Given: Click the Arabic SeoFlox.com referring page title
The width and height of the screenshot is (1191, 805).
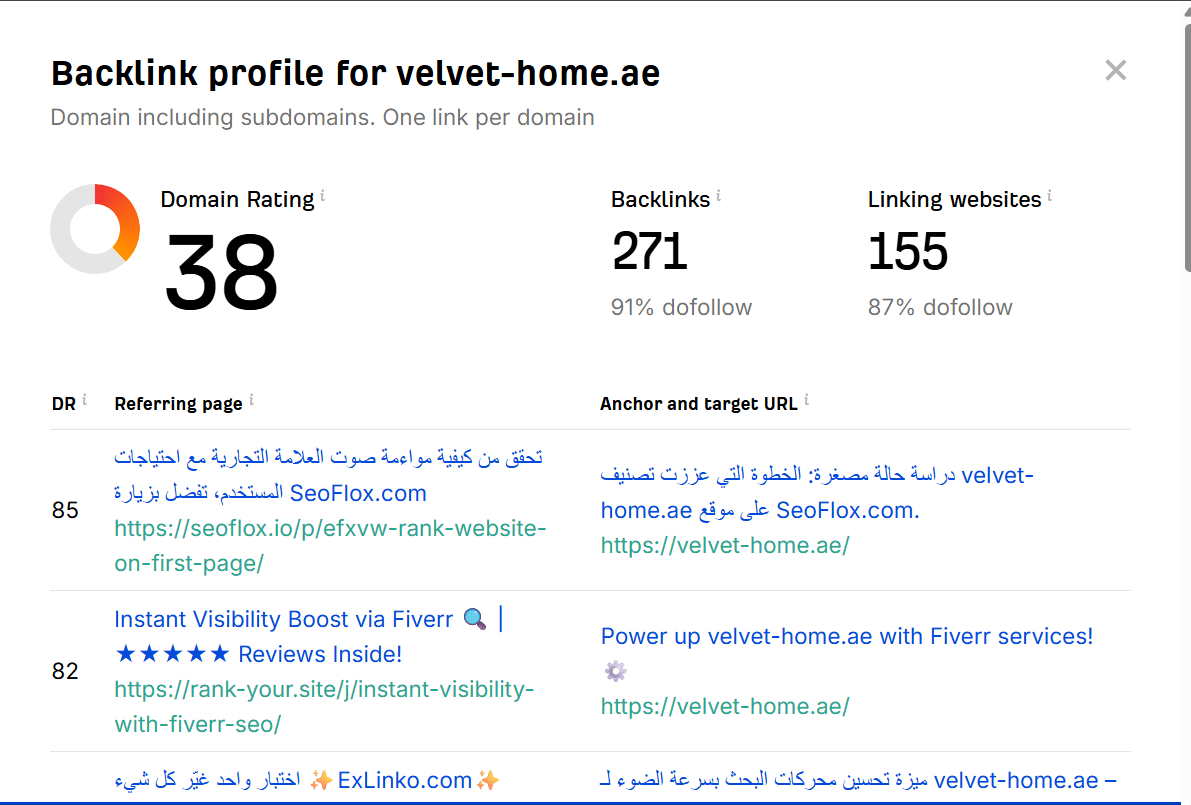Looking at the screenshot, I should pos(328,474).
